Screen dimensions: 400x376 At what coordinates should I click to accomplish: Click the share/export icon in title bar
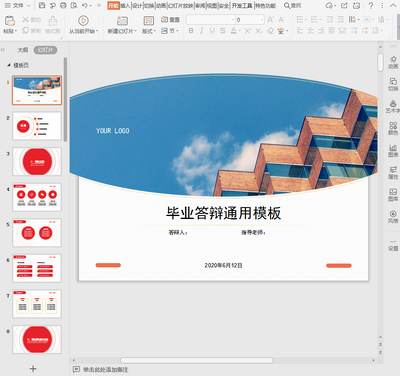344,6
